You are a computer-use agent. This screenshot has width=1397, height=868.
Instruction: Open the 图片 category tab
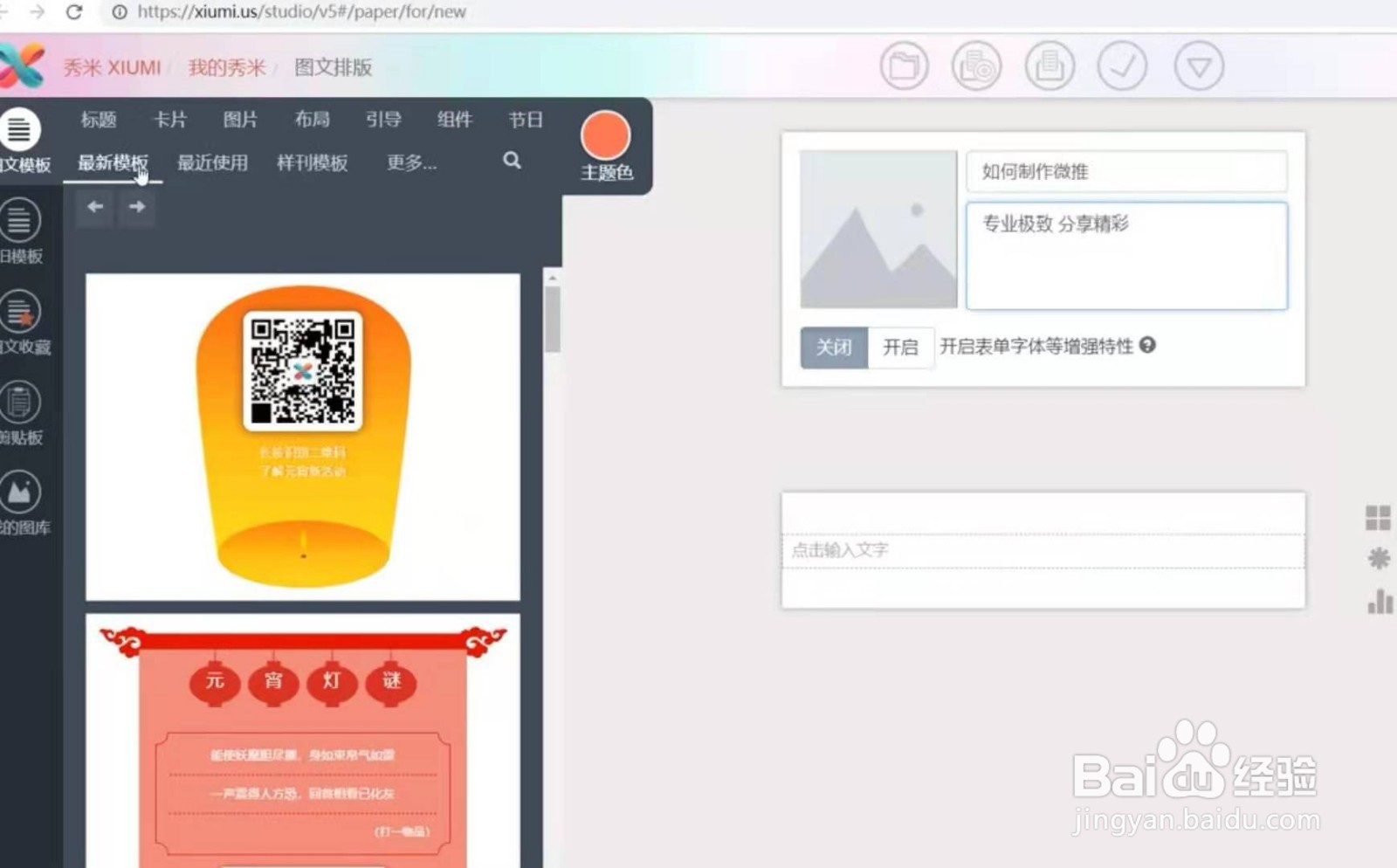click(240, 120)
